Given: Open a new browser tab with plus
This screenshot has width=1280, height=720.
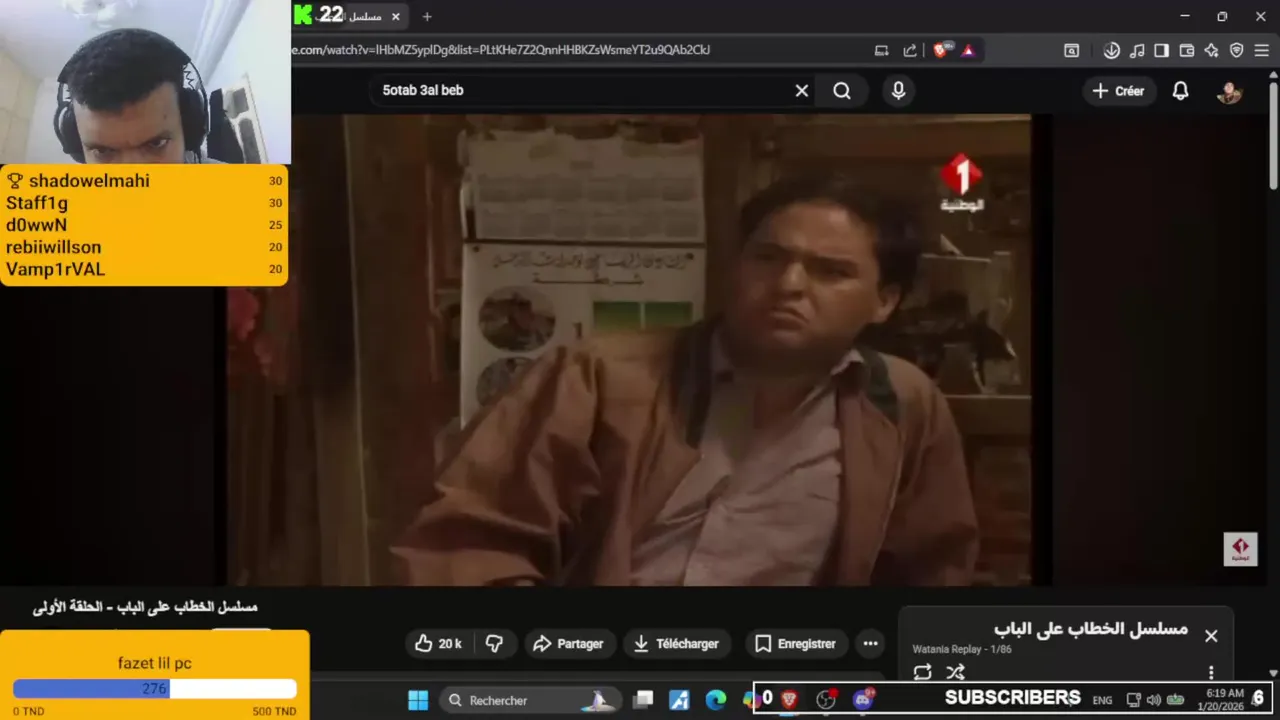Looking at the screenshot, I should point(427,17).
